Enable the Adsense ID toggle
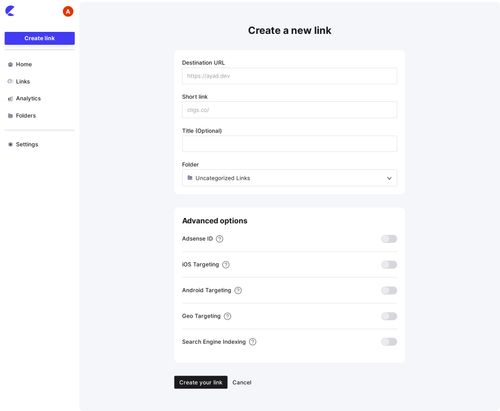The width and height of the screenshot is (500, 411). (x=389, y=239)
